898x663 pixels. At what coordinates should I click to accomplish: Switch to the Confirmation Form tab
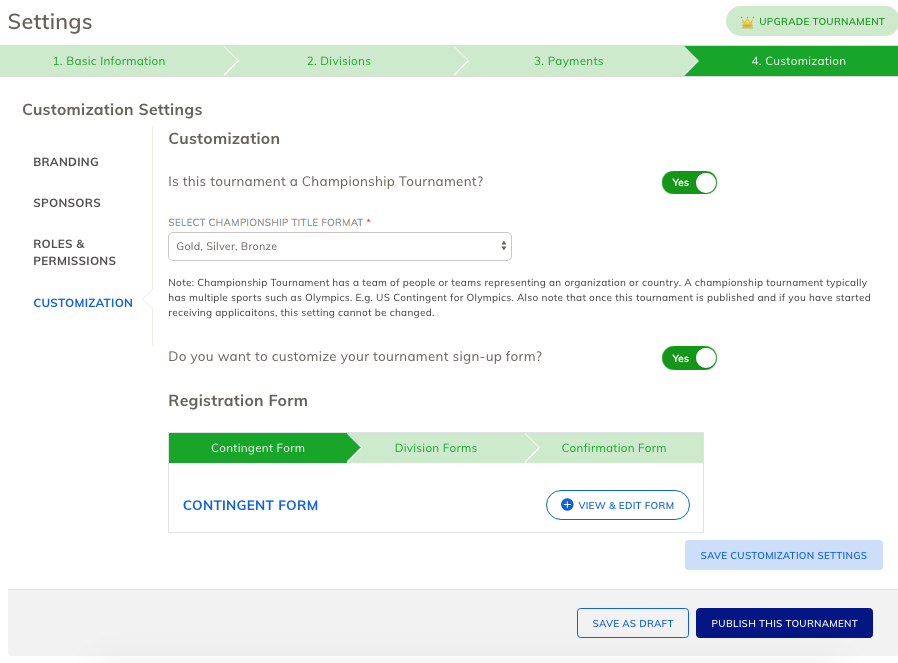click(x=614, y=448)
